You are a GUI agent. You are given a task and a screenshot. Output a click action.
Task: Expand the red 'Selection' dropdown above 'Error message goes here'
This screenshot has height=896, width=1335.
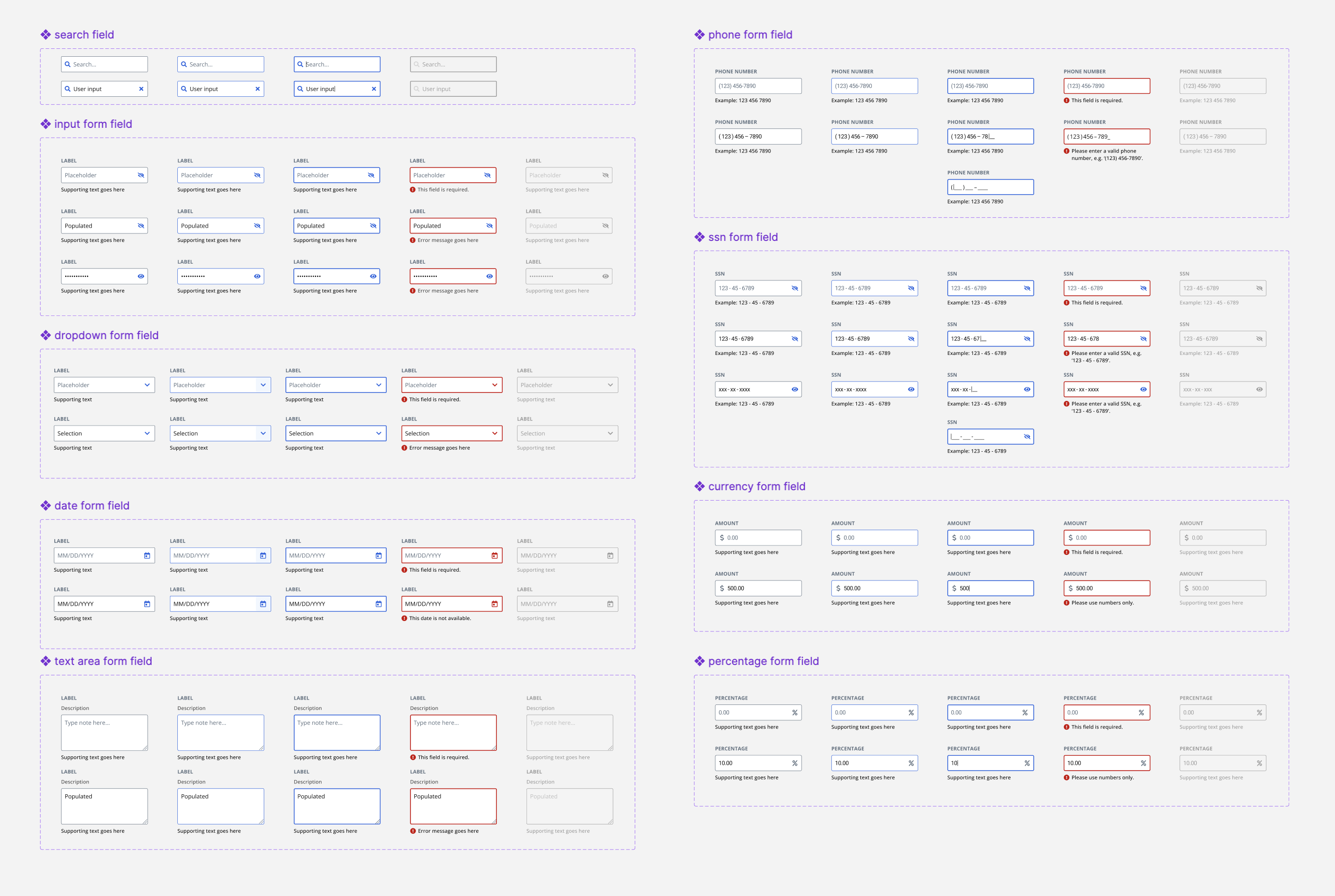494,434
